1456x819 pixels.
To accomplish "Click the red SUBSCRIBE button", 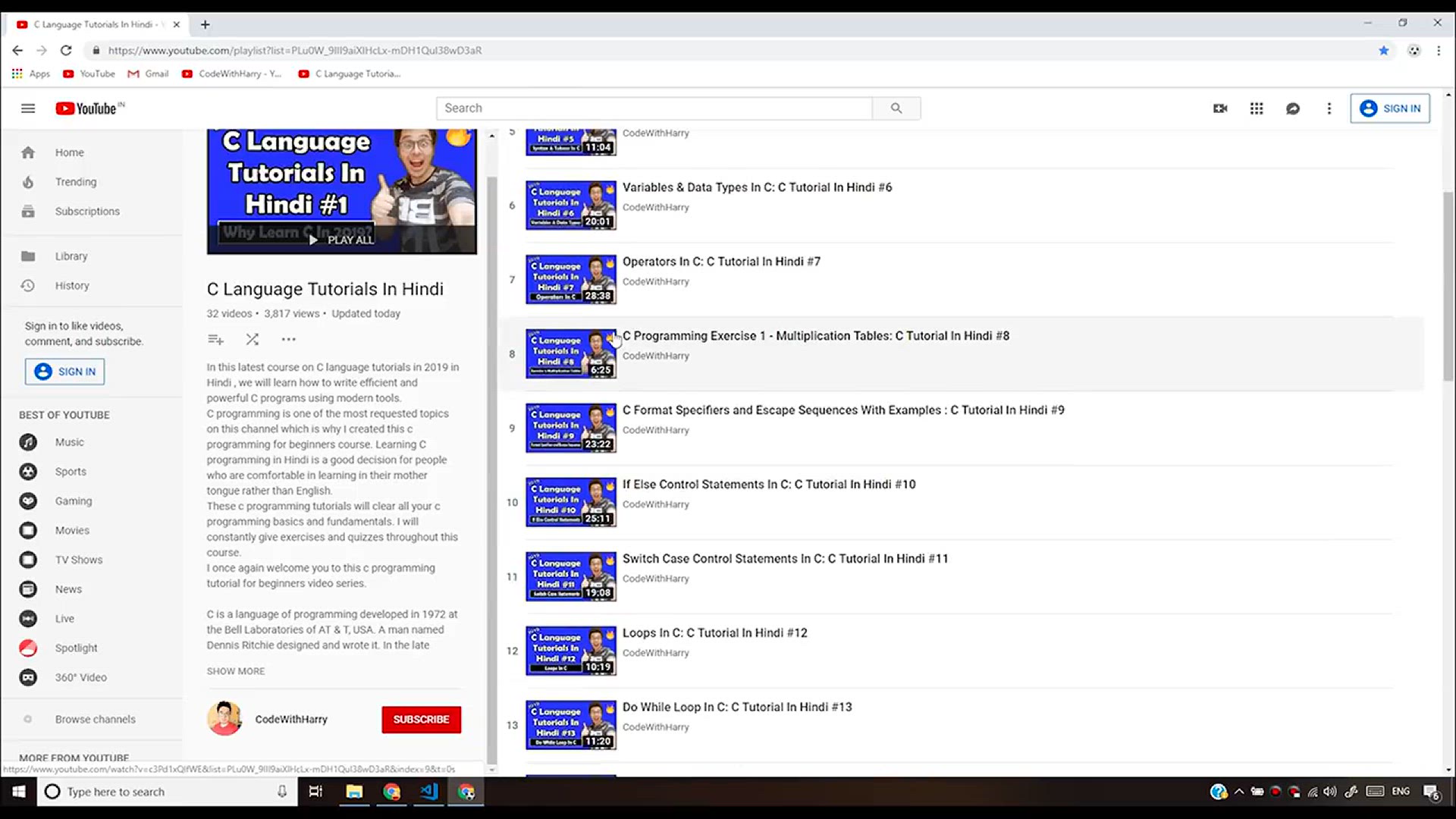I will 421,720.
